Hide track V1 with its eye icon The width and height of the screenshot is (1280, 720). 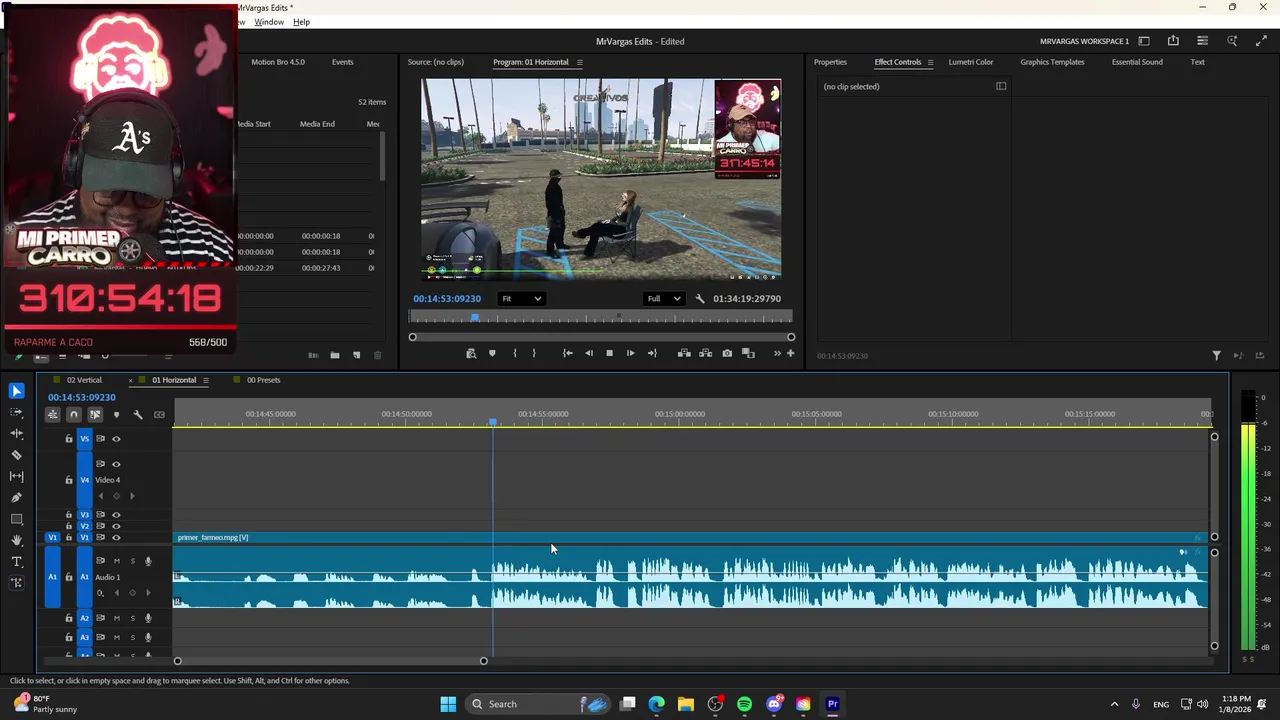[x=116, y=538]
